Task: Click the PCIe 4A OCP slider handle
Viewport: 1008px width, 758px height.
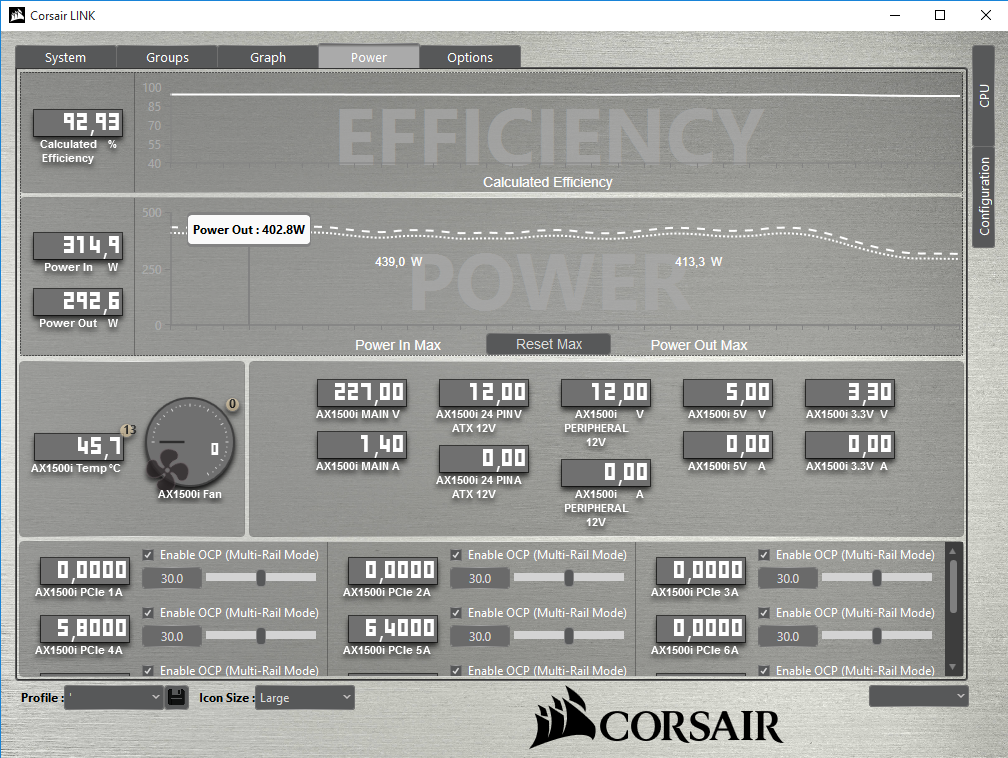Action: 261,636
